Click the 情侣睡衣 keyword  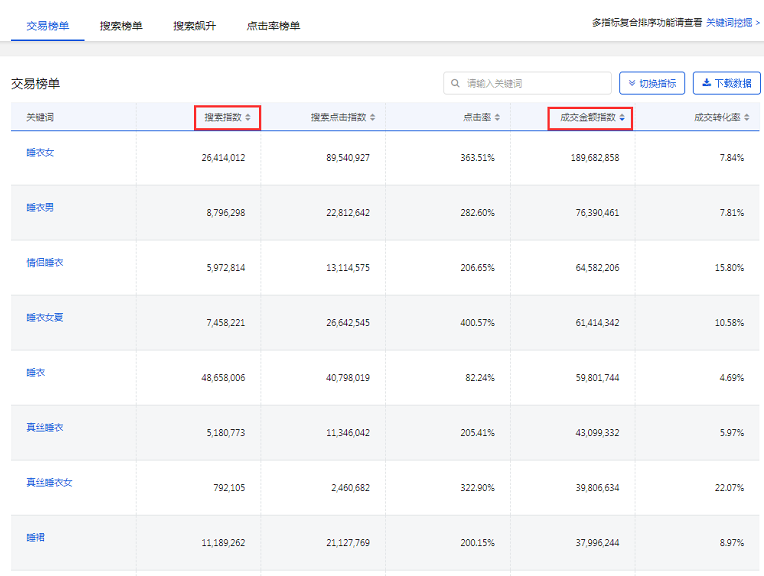tap(45, 263)
